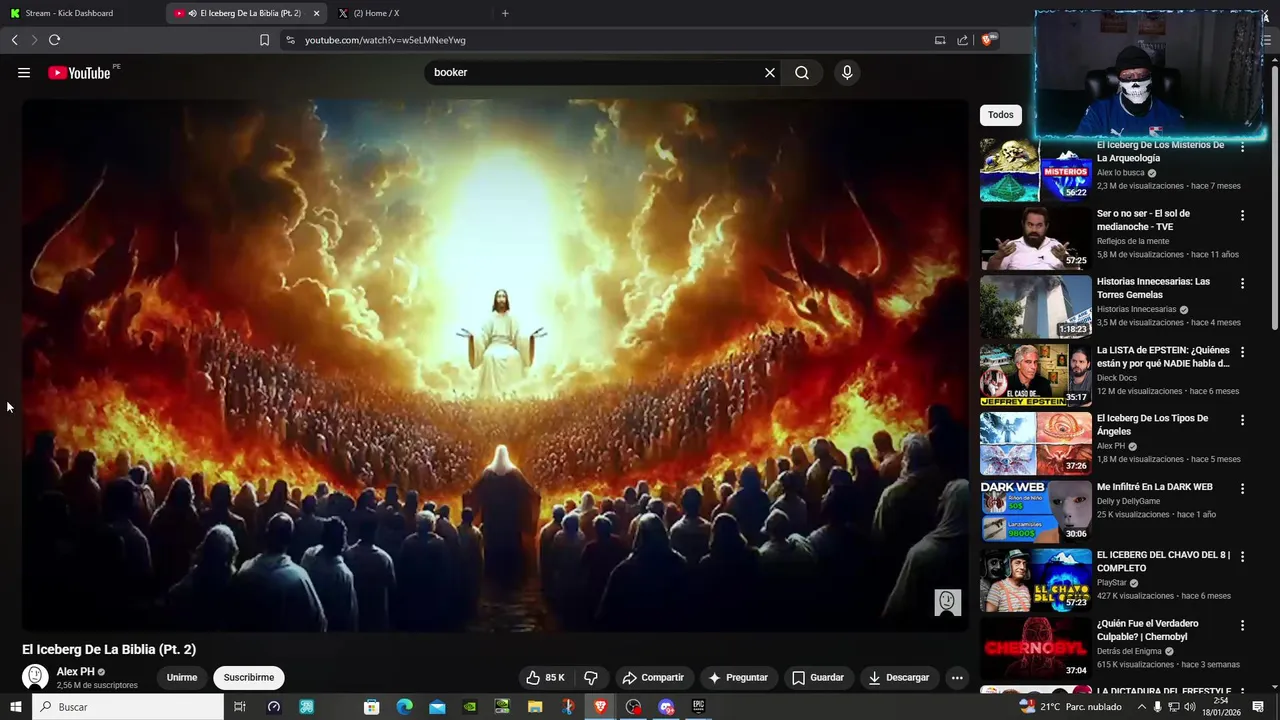Open options menu for DARK WEB video
The height and width of the screenshot is (720, 1280).
click(1243, 489)
